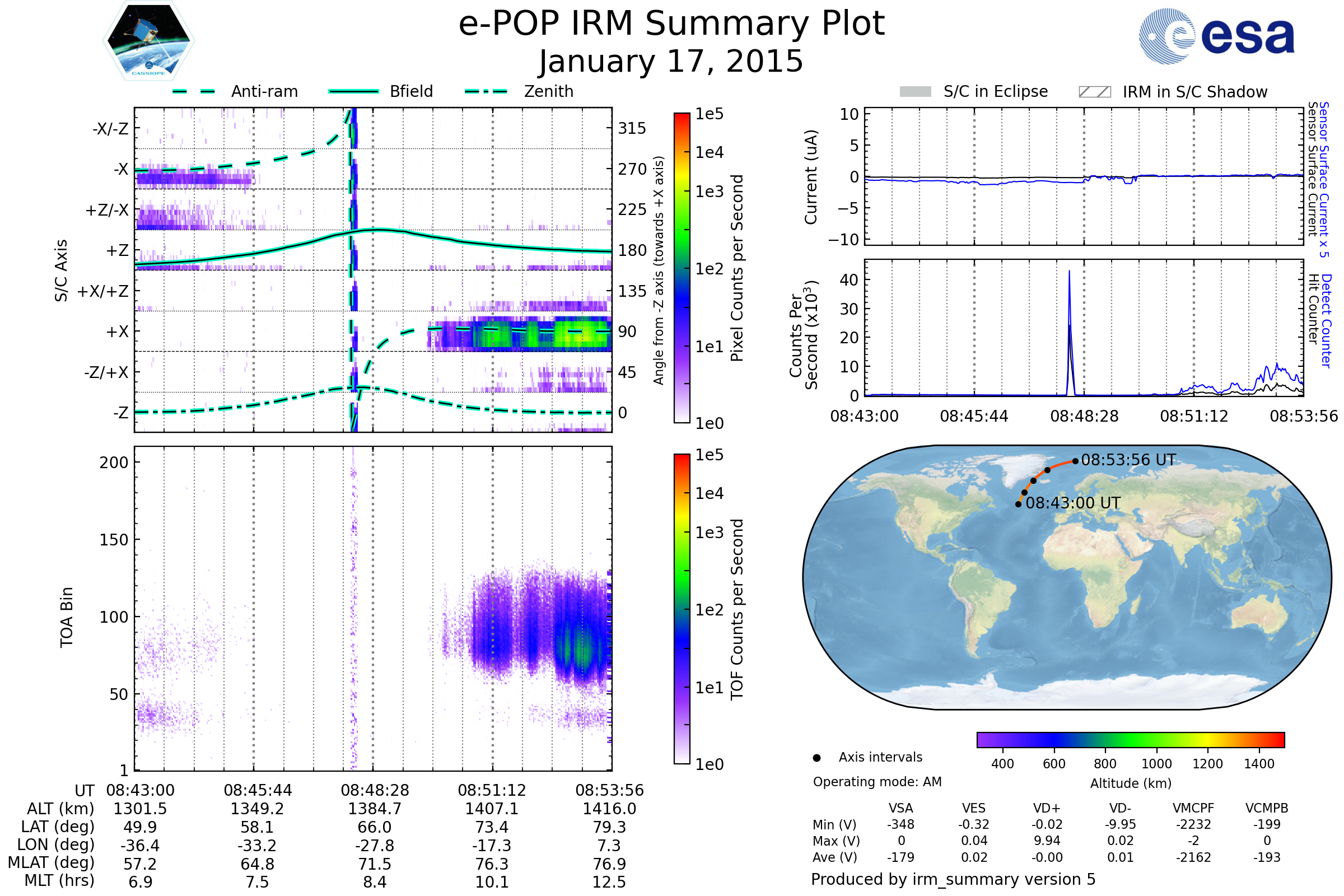Viewport: 1344px width, 896px height.
Task: Click the CASSIOPE satellite hexagon logo
Action: [148, 41]
